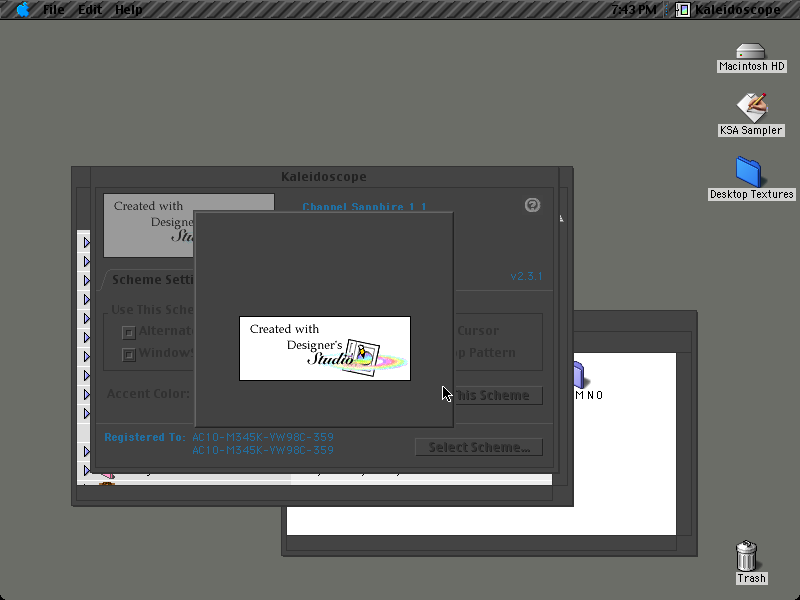Open the File menu

coord(54,10)
